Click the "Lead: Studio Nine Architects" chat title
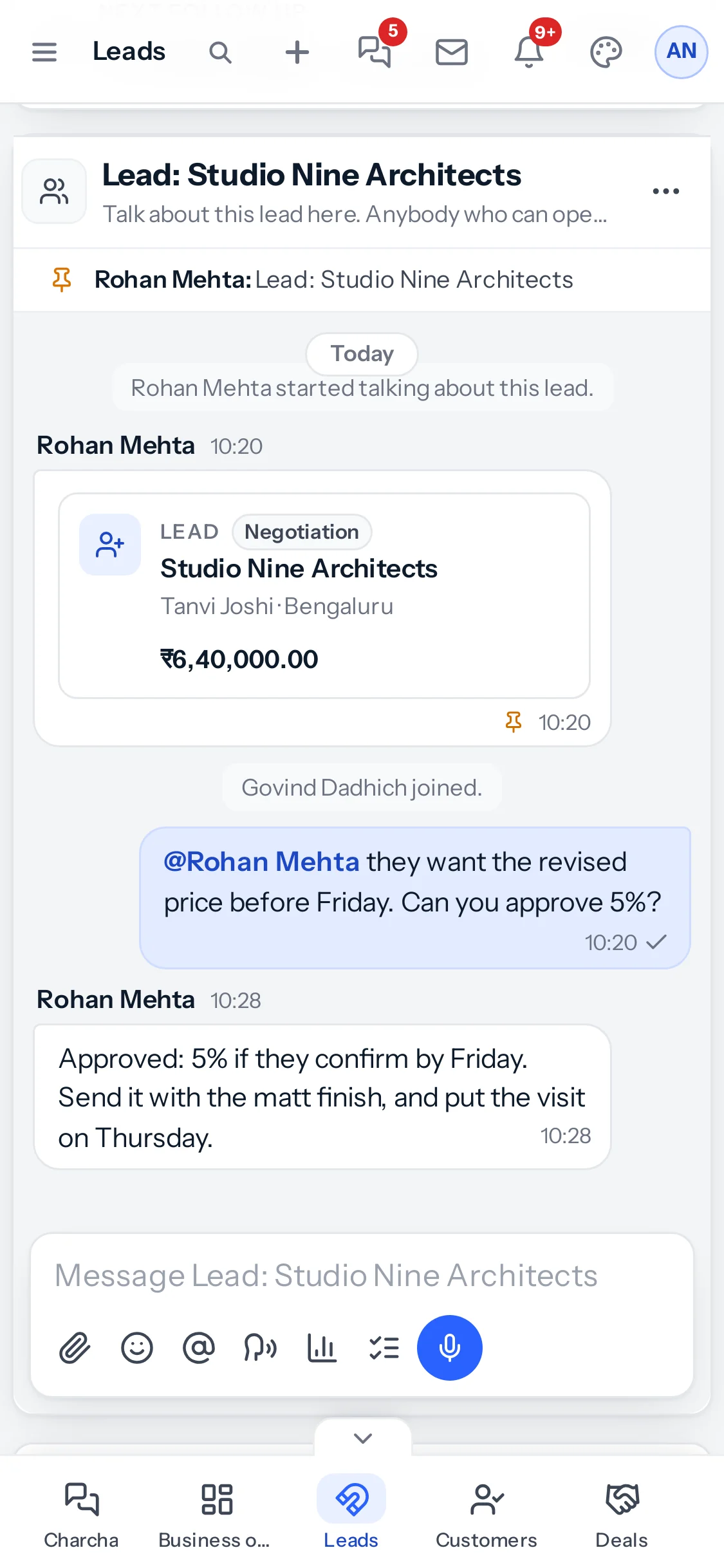The image size is (724, 1568). [x=312, y=175]
